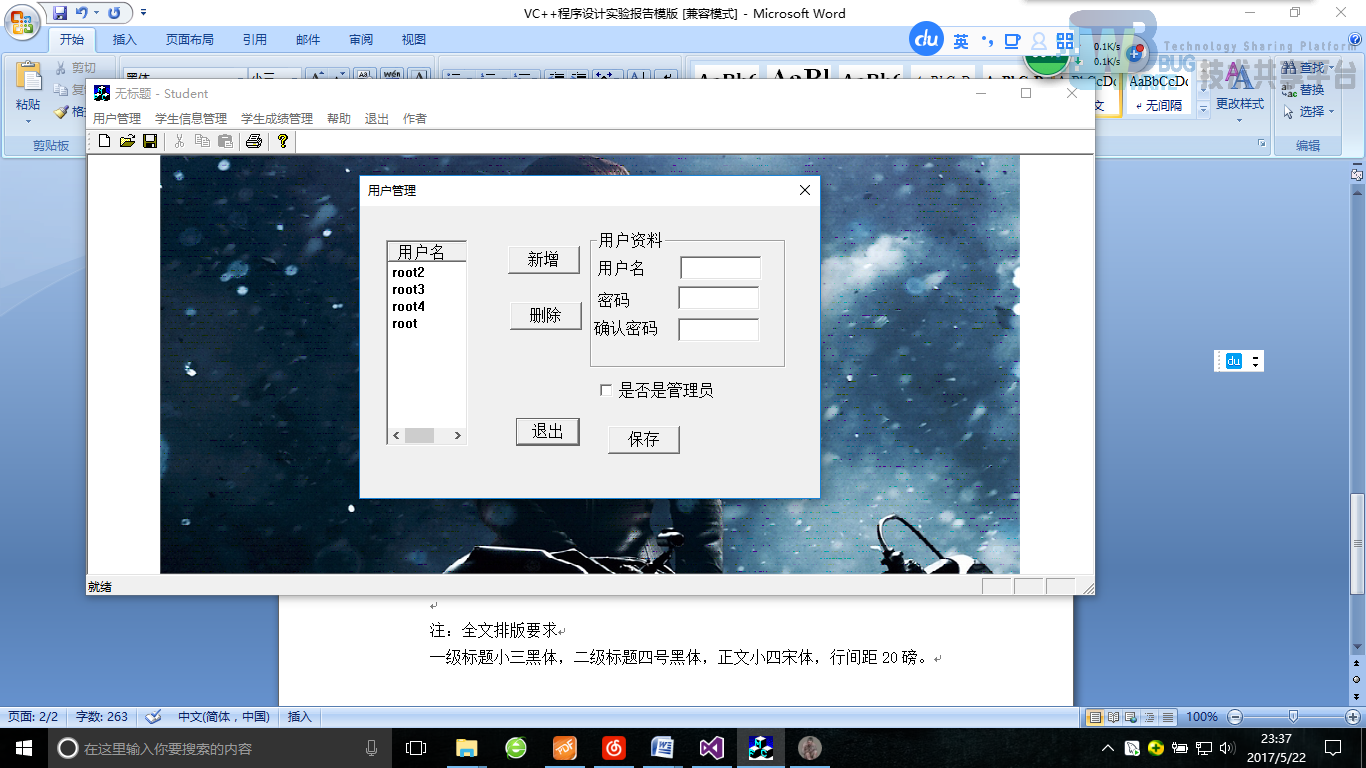Click the 新增 button
The image size is (1366, 768).
point(544,260)
